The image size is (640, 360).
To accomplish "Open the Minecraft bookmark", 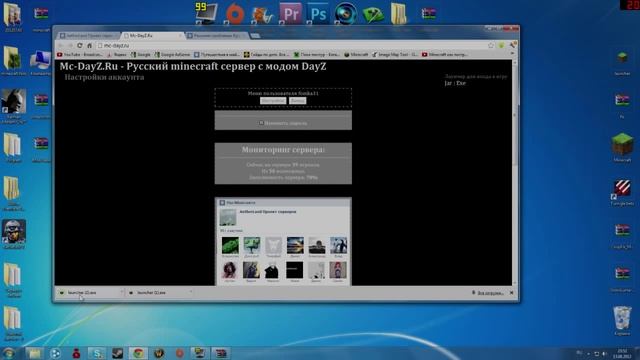I will click(x=356, y=54).
